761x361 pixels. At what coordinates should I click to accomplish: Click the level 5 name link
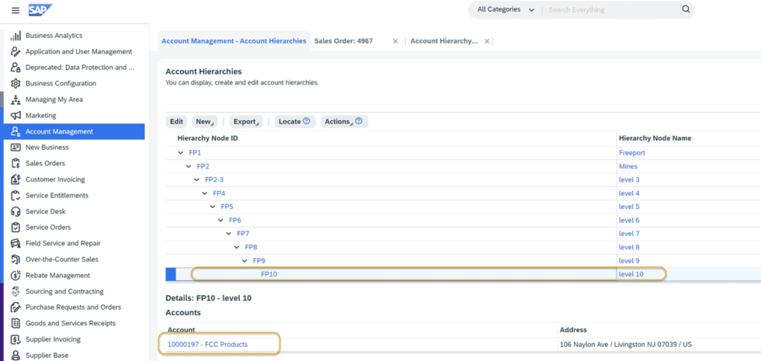coord(629,207)
